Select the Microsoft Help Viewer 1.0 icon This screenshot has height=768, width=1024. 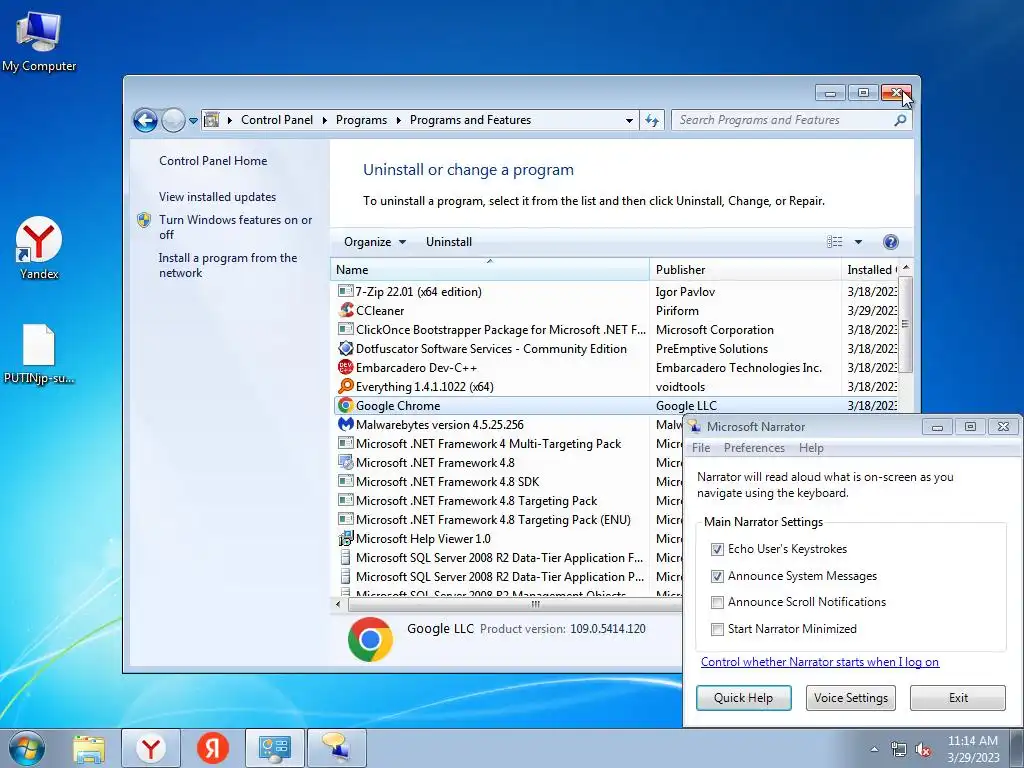point(345,538)
